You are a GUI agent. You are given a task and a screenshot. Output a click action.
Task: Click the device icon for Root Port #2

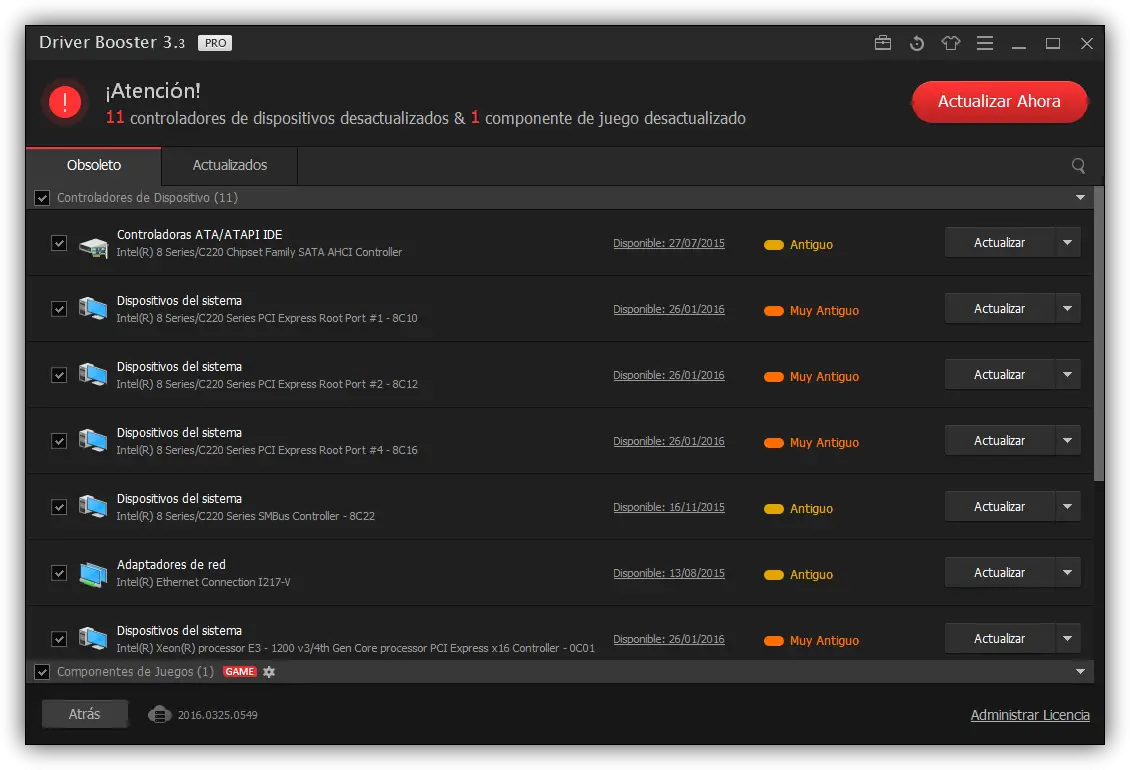click(93, 376)
